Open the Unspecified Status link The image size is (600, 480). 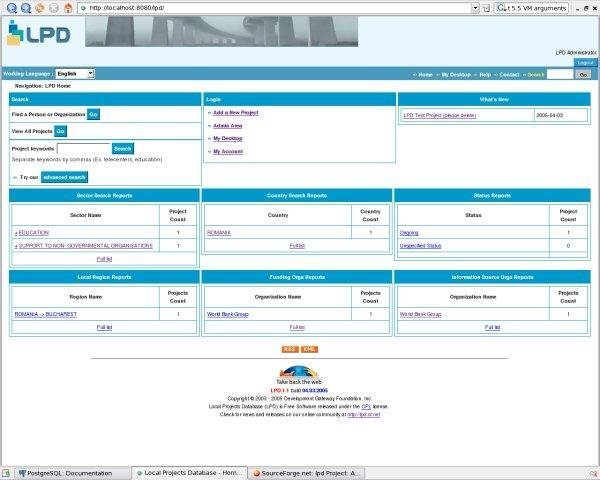421,246
